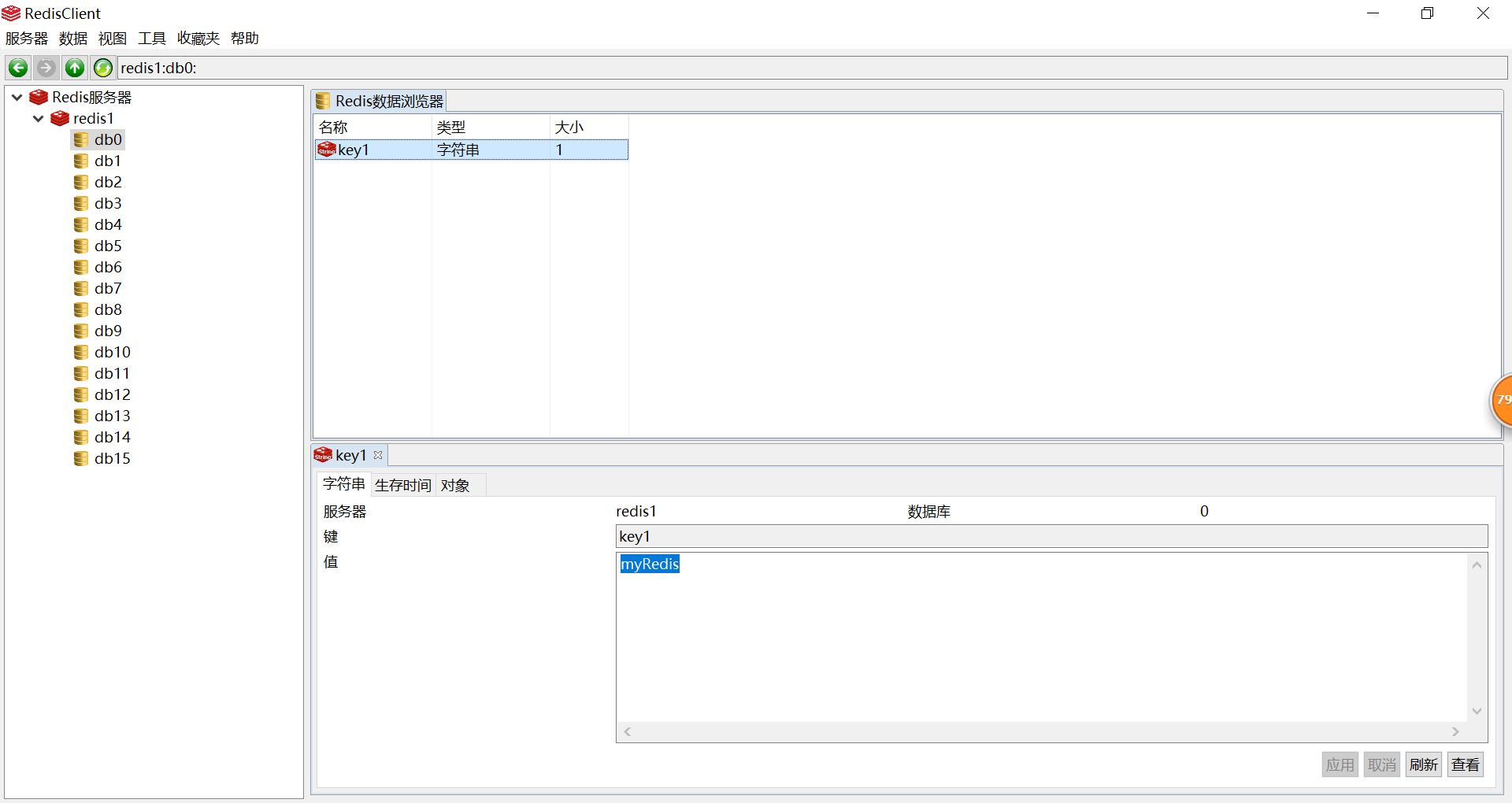Screen dimensions: 1512x803
Task: Click value area horizontal scrollbar left arrow
Action: [x=628, y=732]
